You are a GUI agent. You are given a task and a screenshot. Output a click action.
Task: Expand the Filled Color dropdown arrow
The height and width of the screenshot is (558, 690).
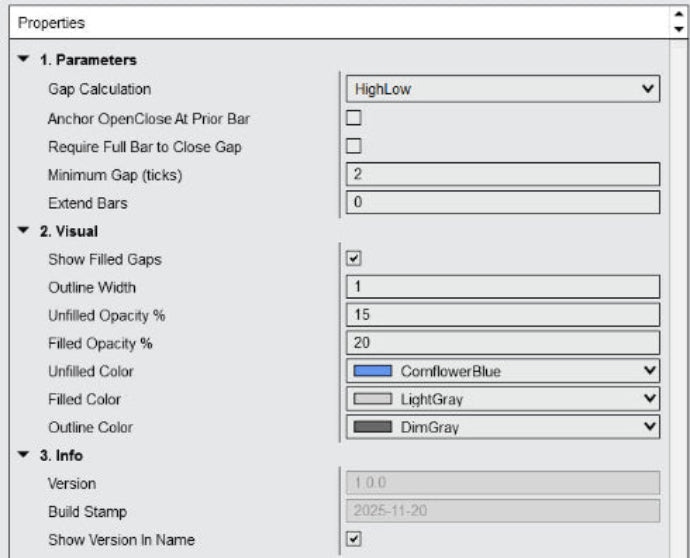click(650, 399)
